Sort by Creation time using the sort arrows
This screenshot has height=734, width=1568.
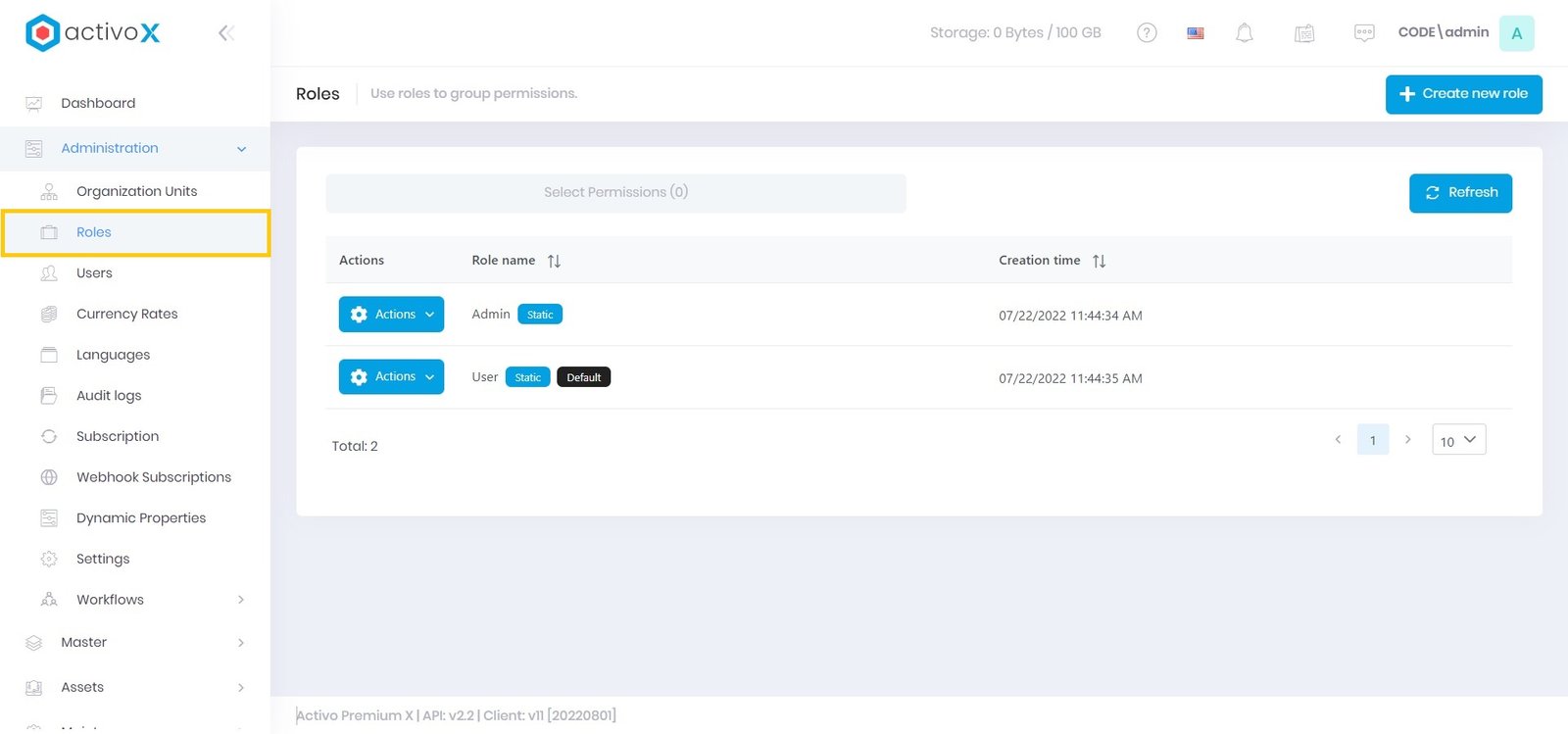tap(1099, 261)
